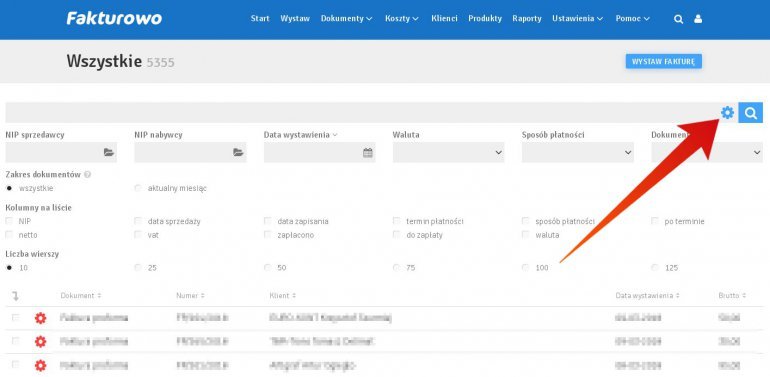The height and width of the screenshot is (377, 770).
Task: Sort the table by Brutto column
Action: [732, 296]
